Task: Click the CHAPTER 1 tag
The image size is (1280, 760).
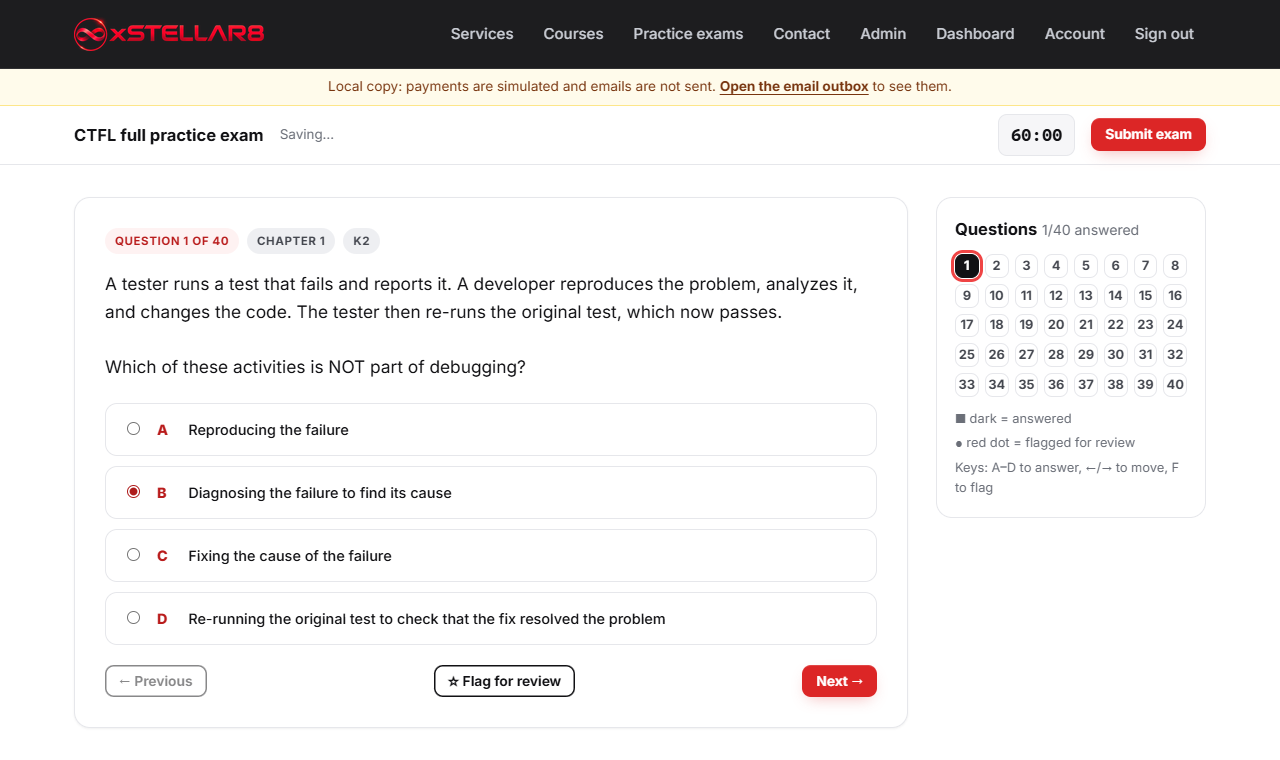Action: point(291,241)
